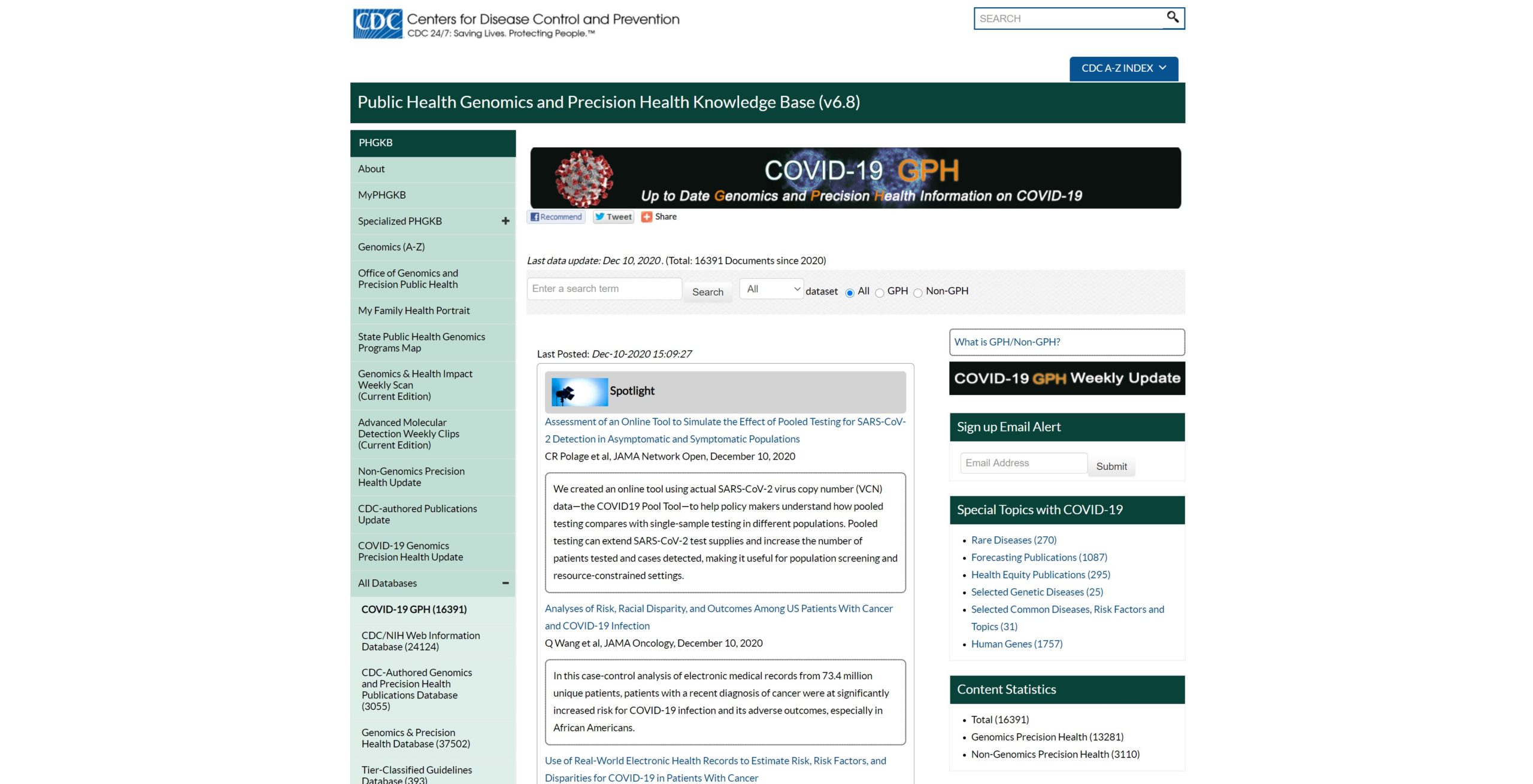Open the All category select box
Screen dimensions: 1533x784
pyautogui.click(x=771, y=289)
